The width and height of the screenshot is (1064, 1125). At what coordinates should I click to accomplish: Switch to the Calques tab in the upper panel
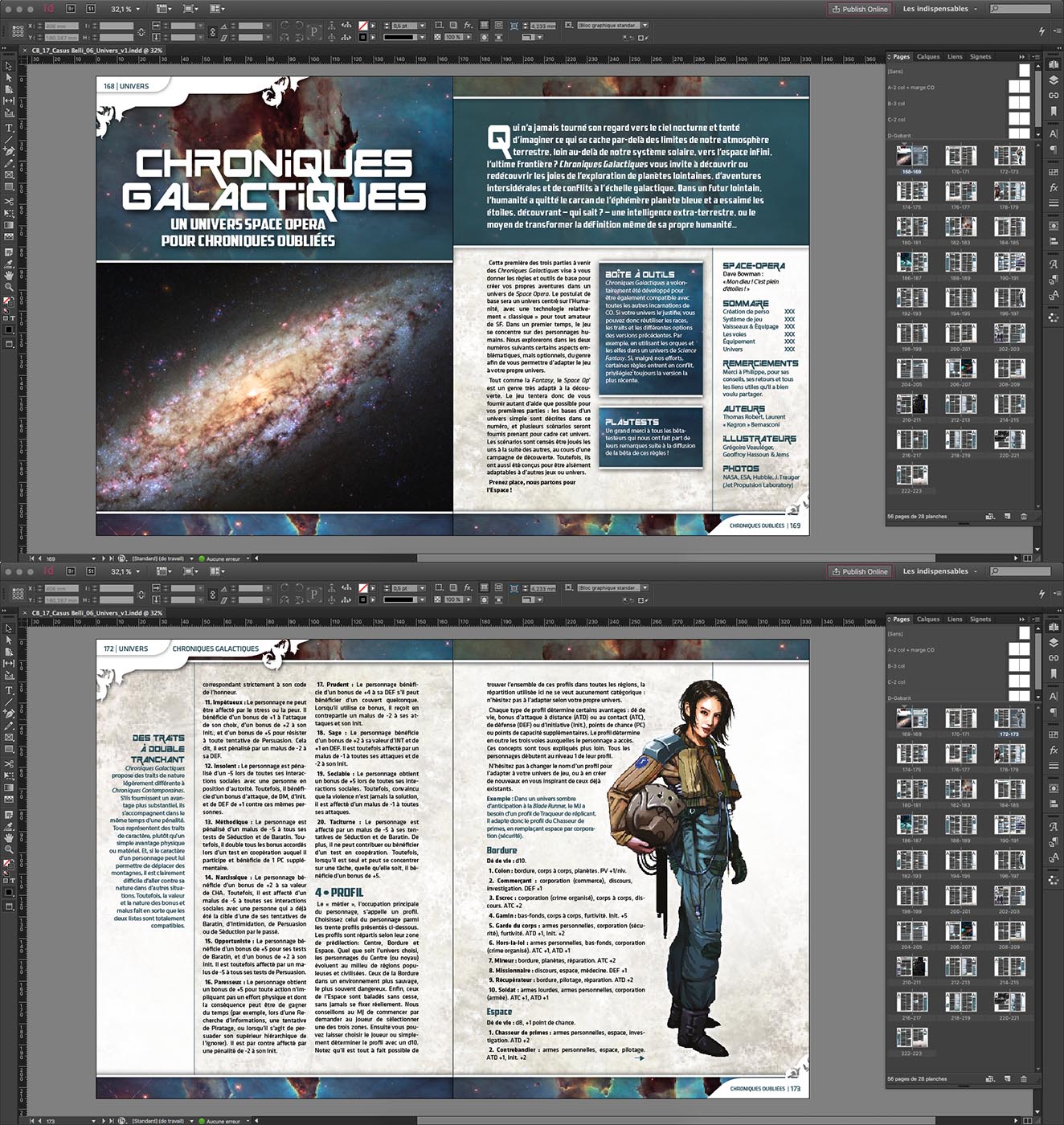pos(928,57)
